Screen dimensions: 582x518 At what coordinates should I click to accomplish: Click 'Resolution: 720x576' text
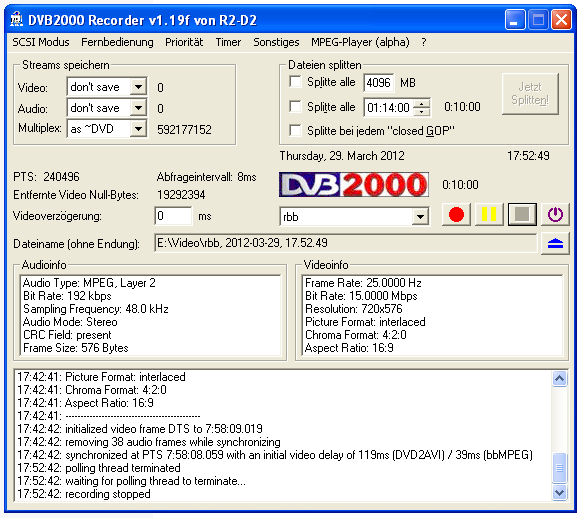tap(354, 309)
